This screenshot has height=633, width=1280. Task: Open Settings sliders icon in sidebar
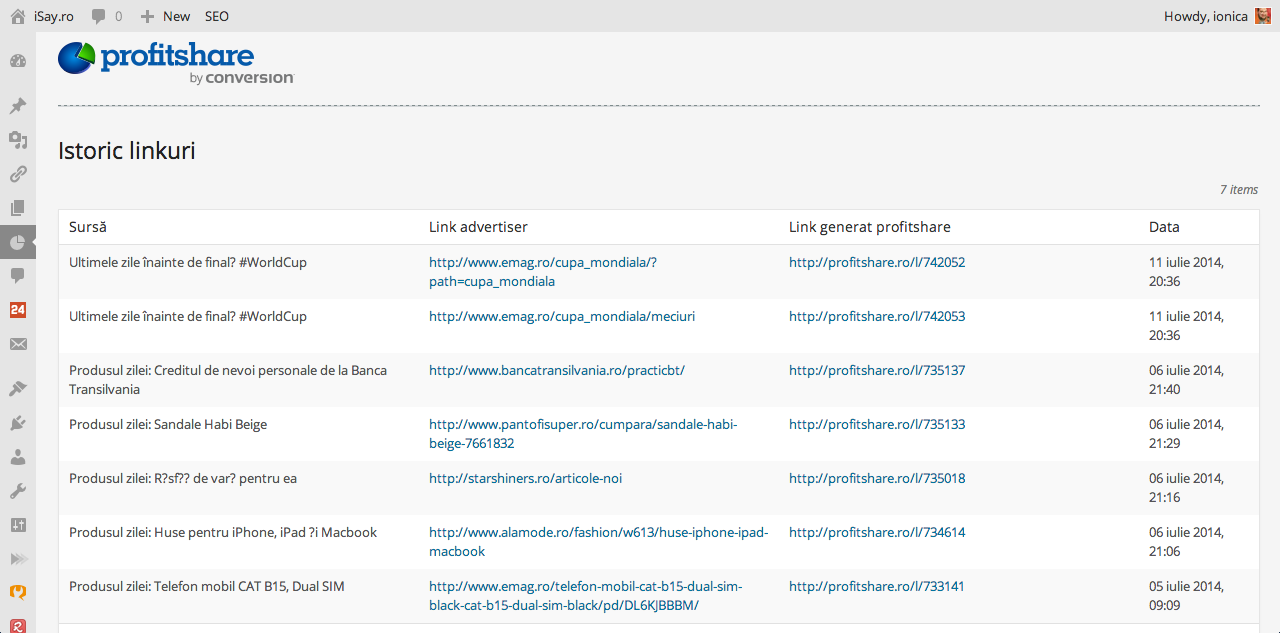point(18,525)
